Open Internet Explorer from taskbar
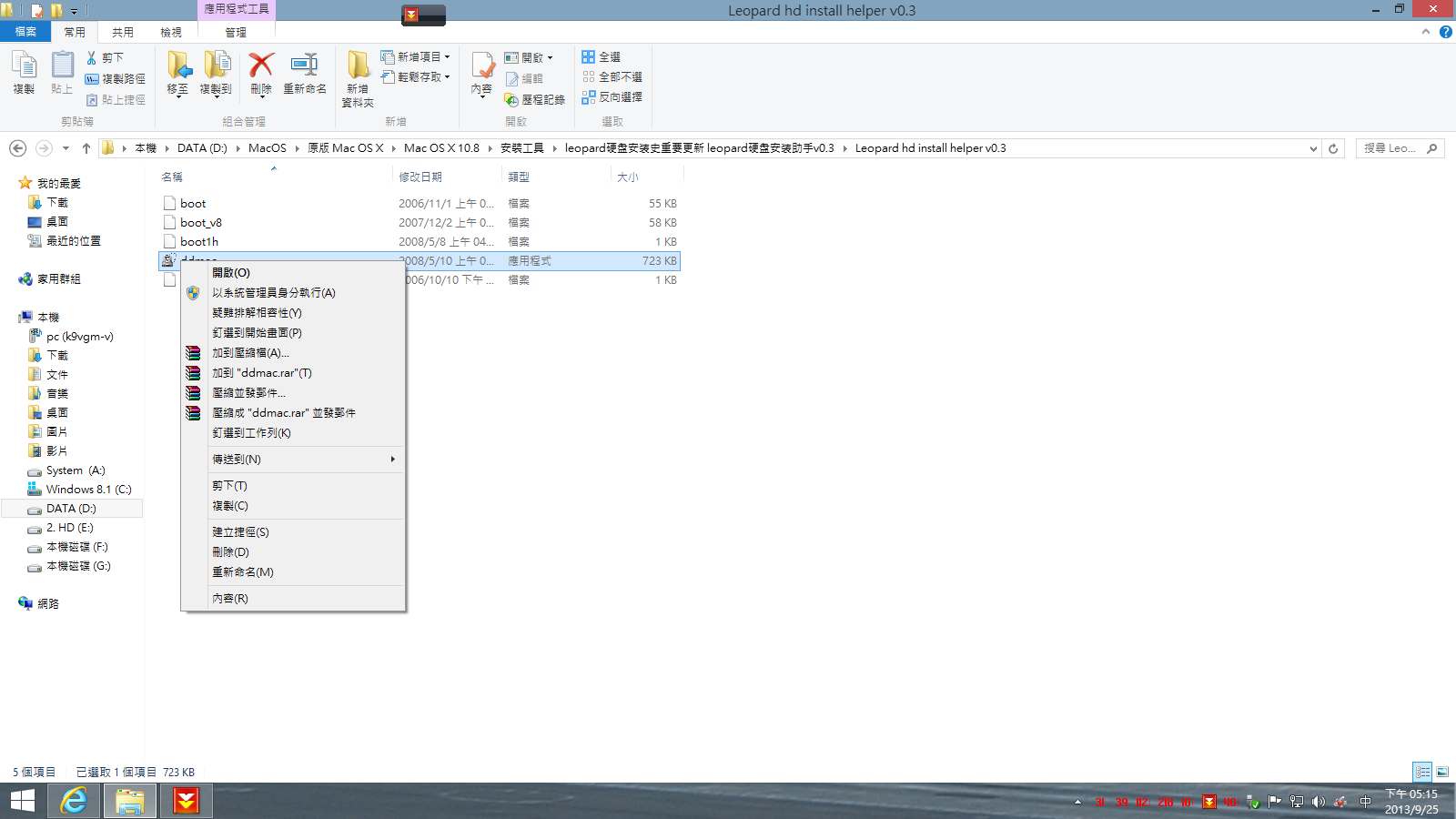 [74, 801]
